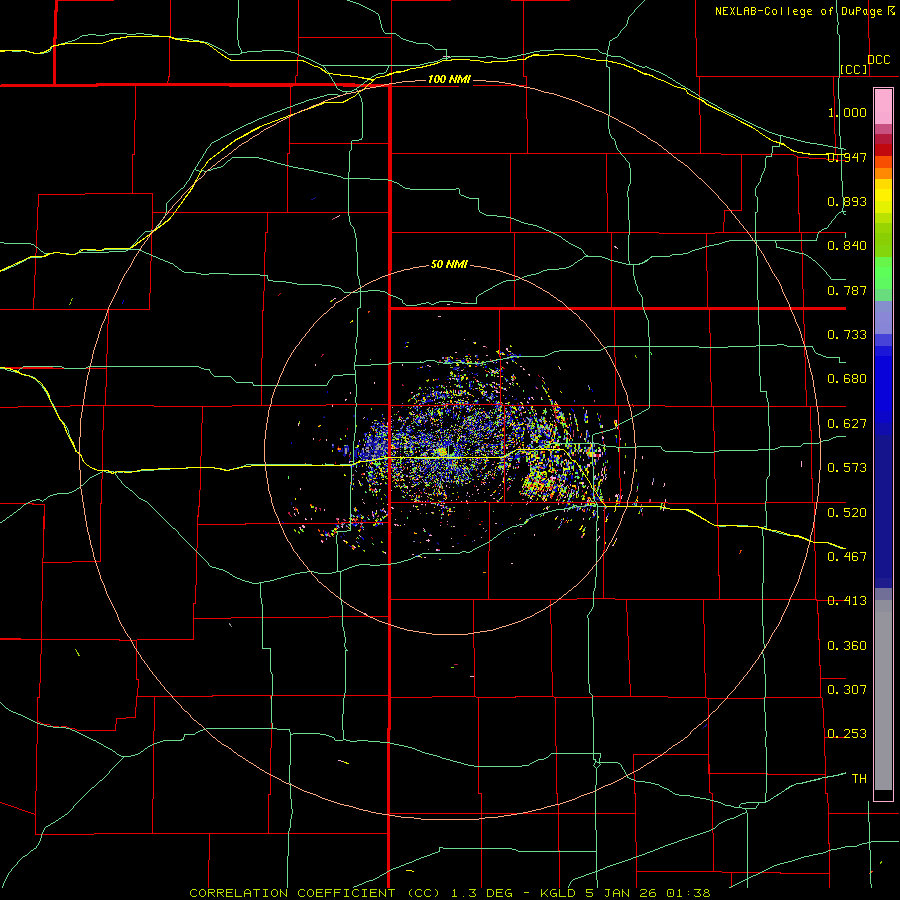The height and width of the screenshot is (900, 900).
Task: Click the NEXLAB-College of DuPage credit text
Action: 798,11
